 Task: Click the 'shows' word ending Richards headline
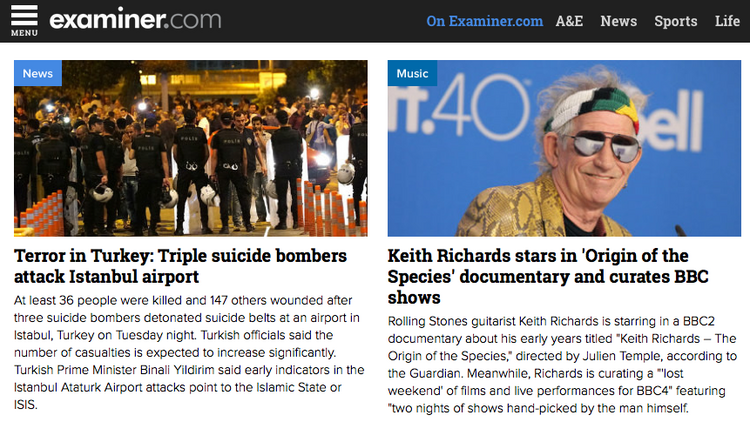click(414, 298)
